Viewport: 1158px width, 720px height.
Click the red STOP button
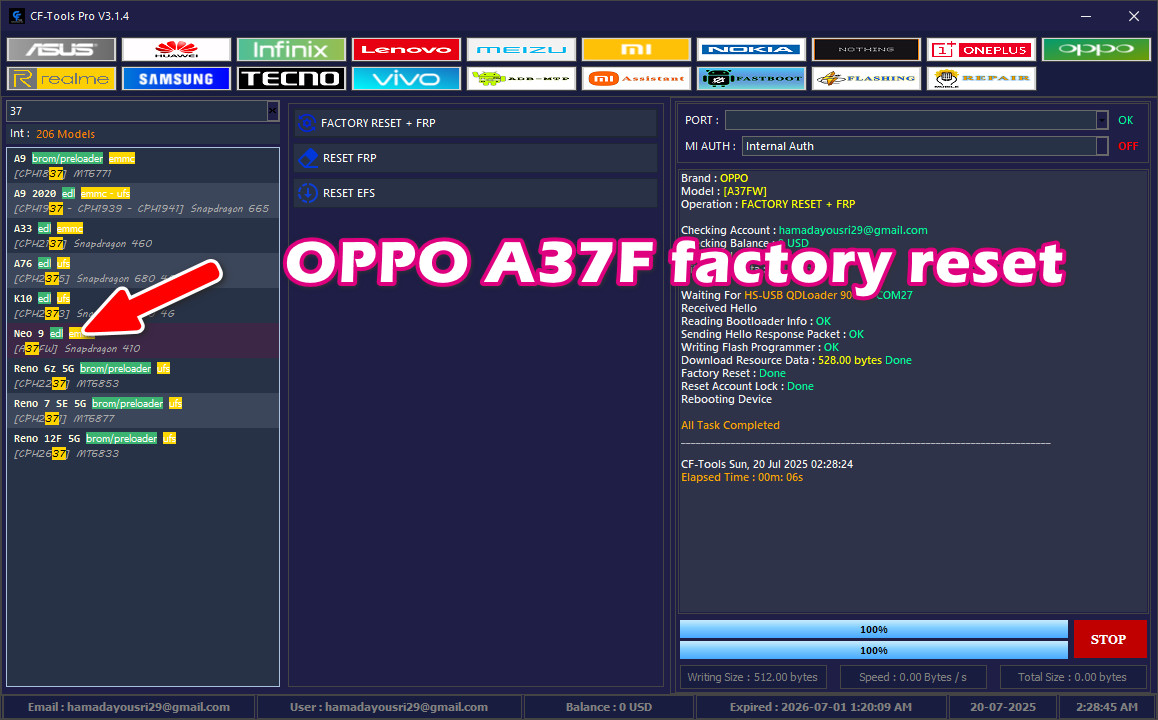pos(1109,640)
